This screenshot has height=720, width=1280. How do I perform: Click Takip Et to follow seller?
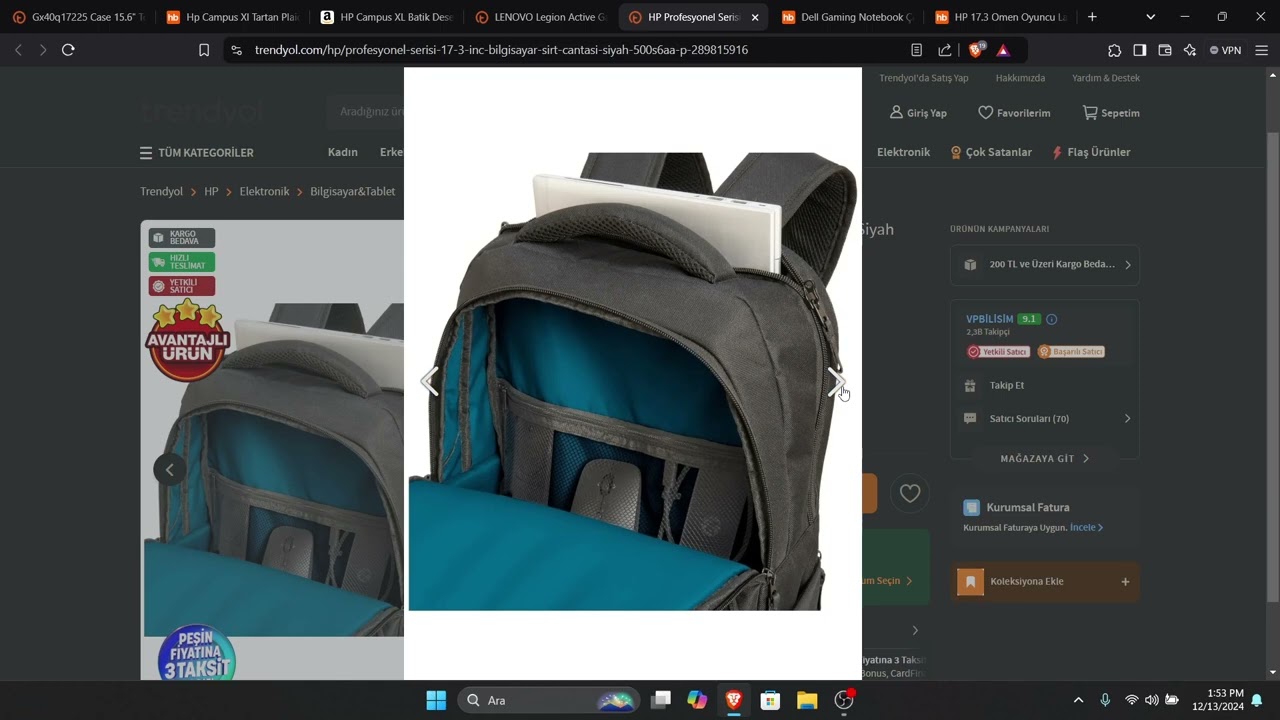[x=1007, y=385]
